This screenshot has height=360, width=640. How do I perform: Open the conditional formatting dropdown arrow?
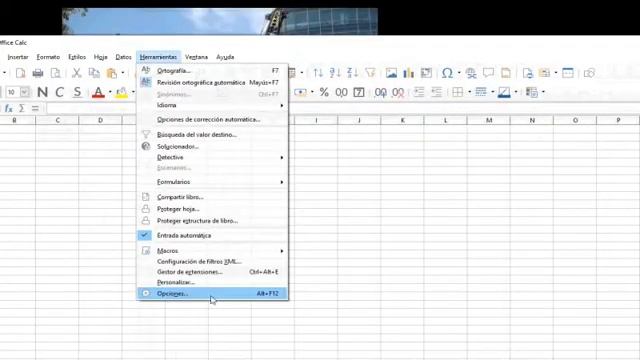click(x=543, y=92)
